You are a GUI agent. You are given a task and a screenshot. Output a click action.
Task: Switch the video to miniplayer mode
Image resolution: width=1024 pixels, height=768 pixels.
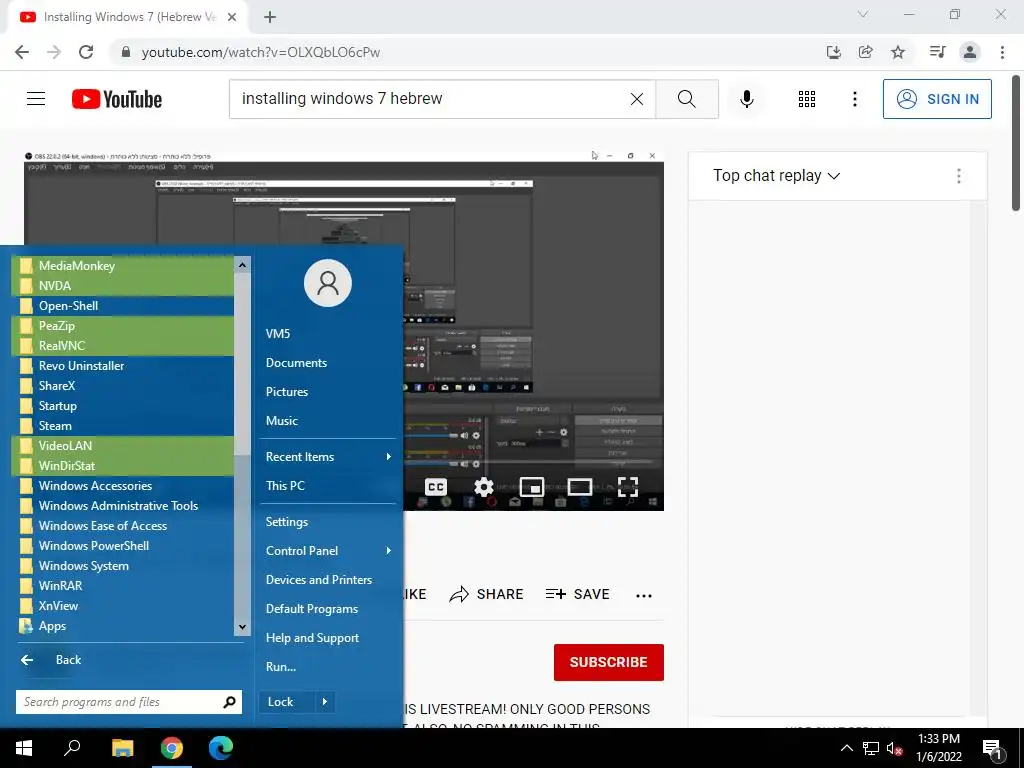532,487
